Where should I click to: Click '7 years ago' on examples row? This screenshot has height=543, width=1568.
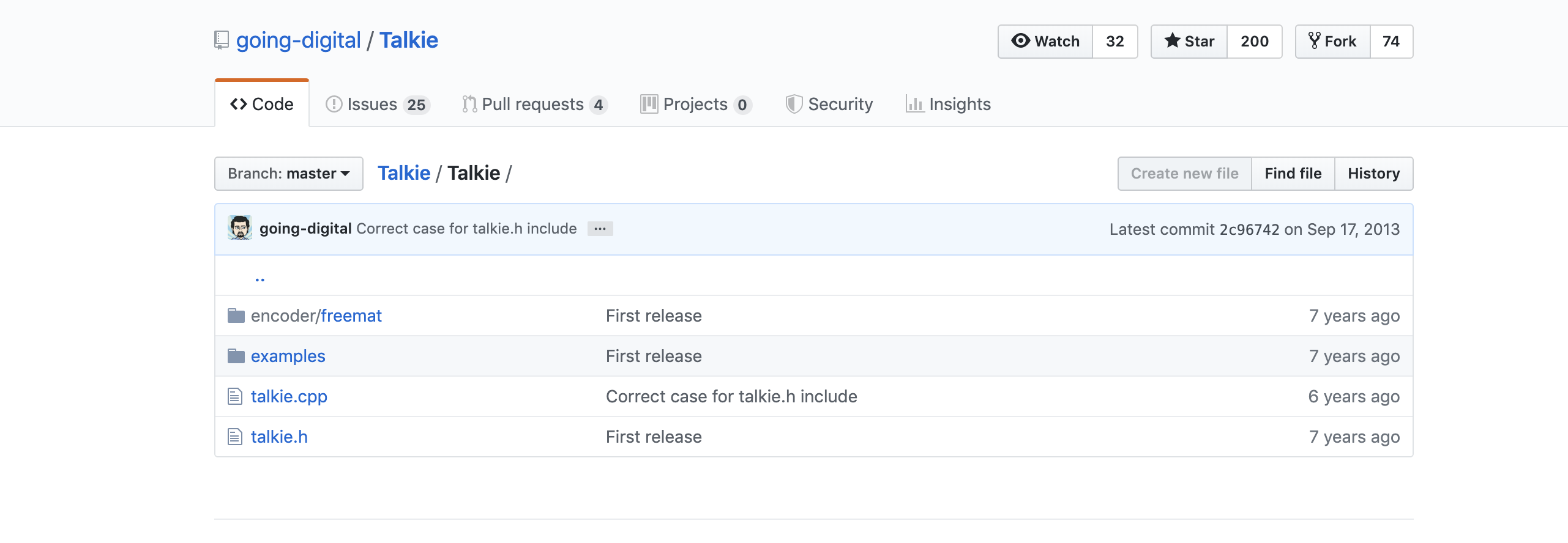click(x=1354, y=356)
